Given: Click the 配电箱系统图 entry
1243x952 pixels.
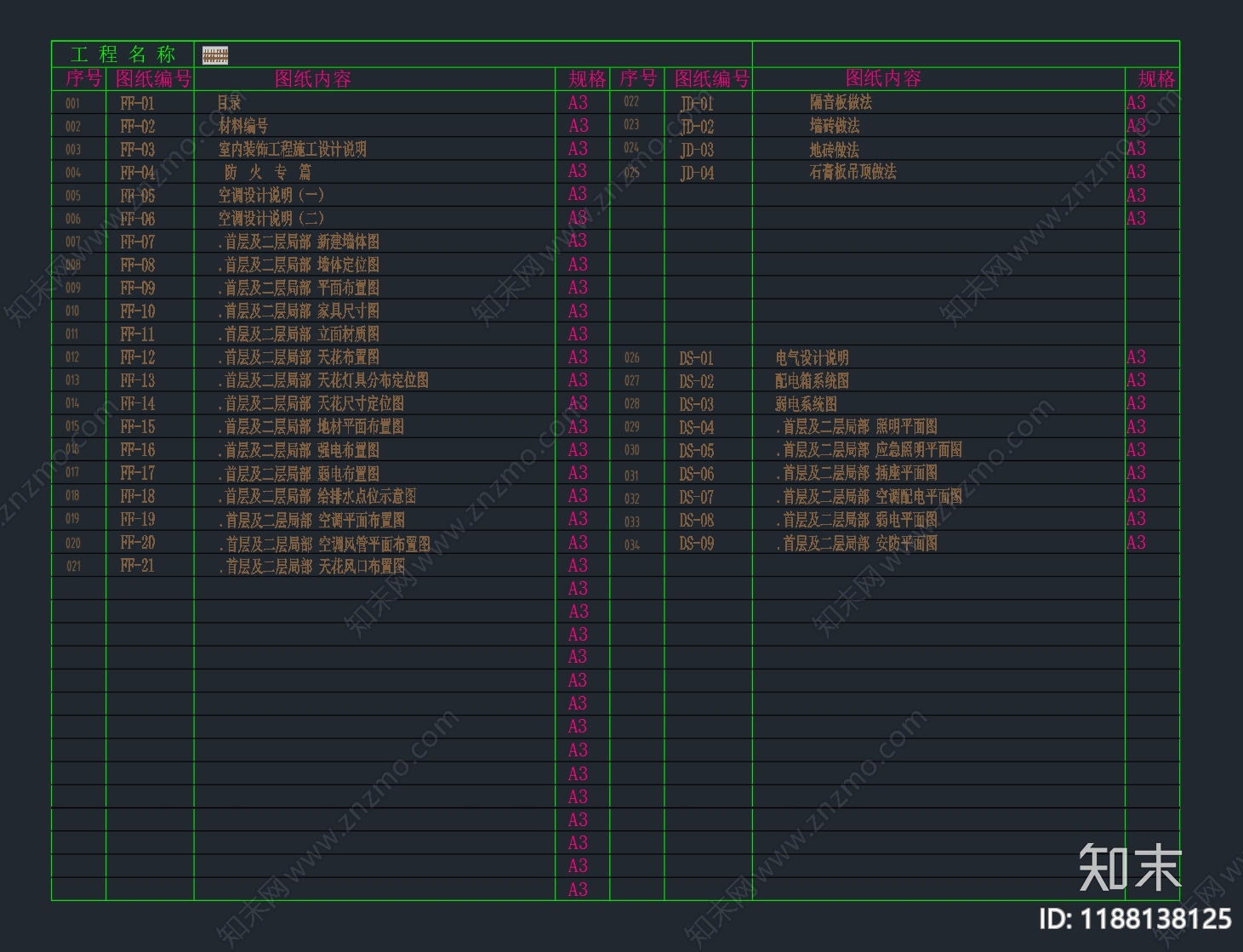Looking at the screenshot, I should click(x=813, y=381).
